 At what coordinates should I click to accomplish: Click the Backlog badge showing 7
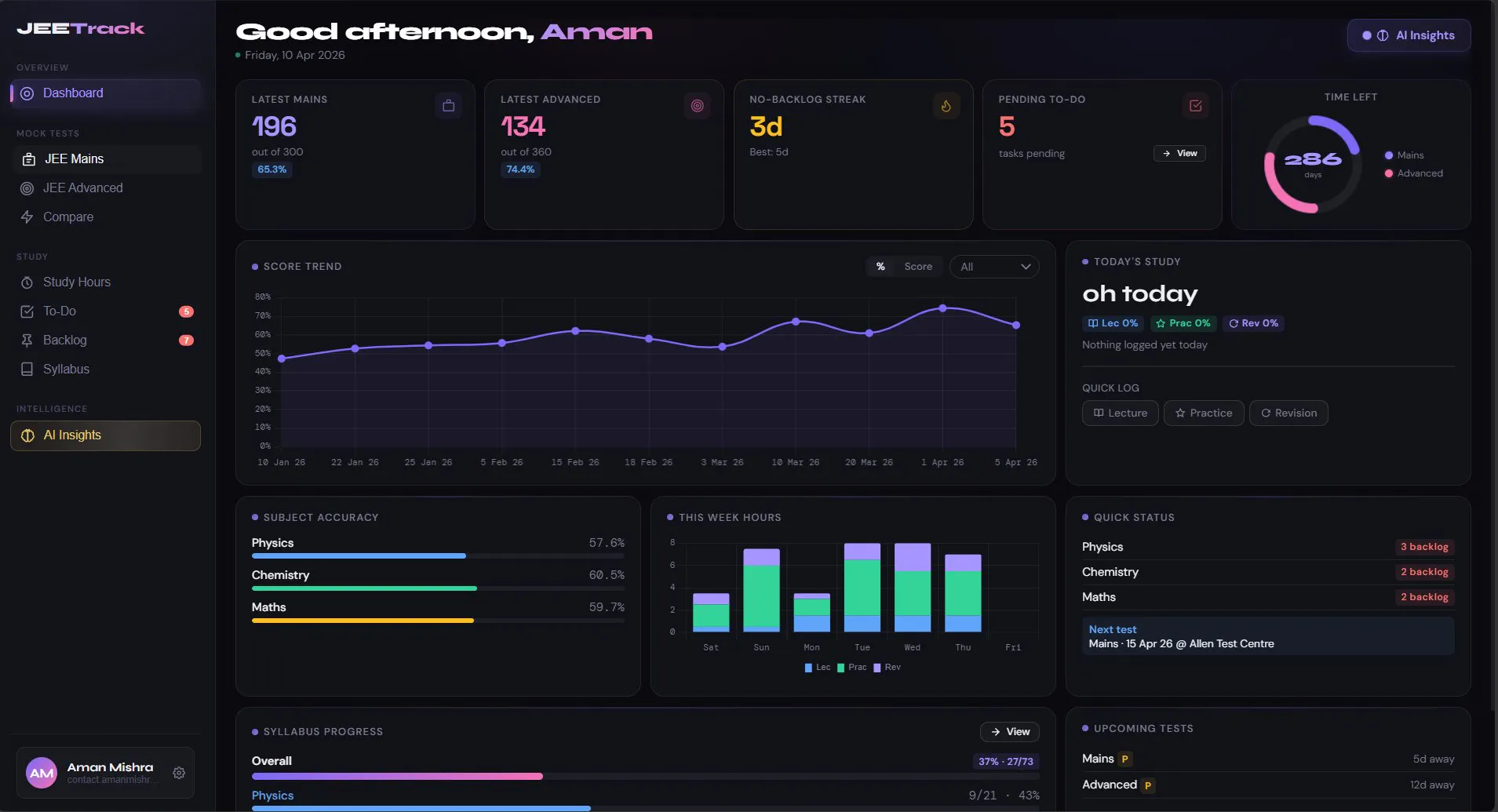[186, 340]
